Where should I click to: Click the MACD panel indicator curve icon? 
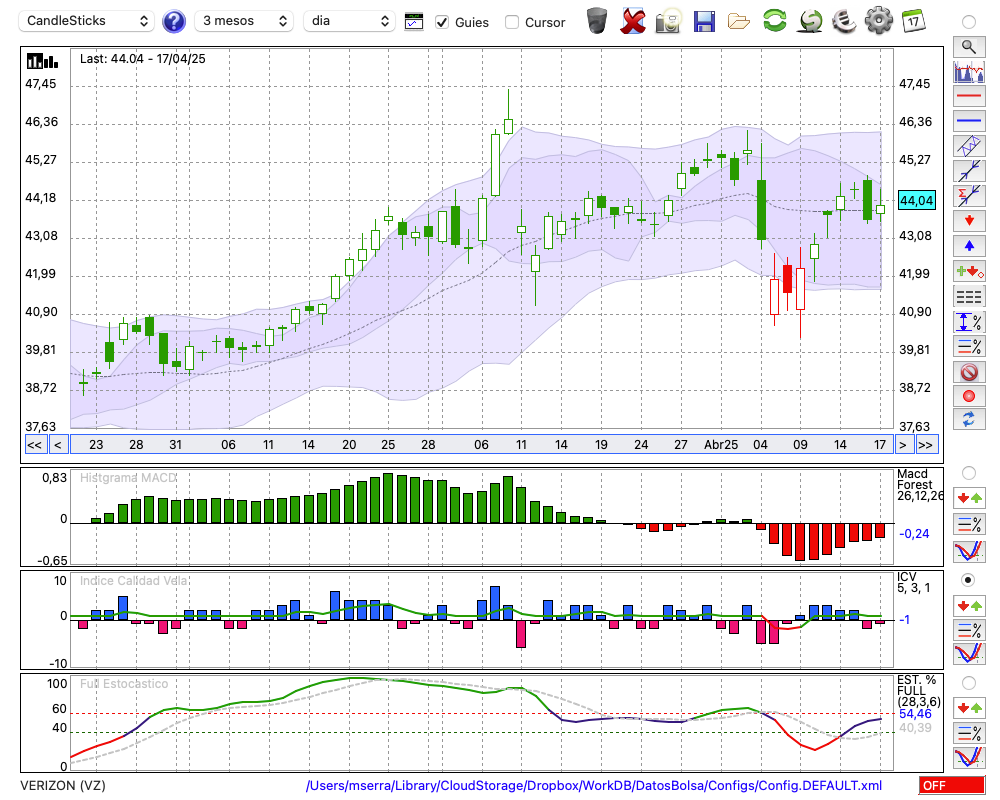(x=969, y=551)
